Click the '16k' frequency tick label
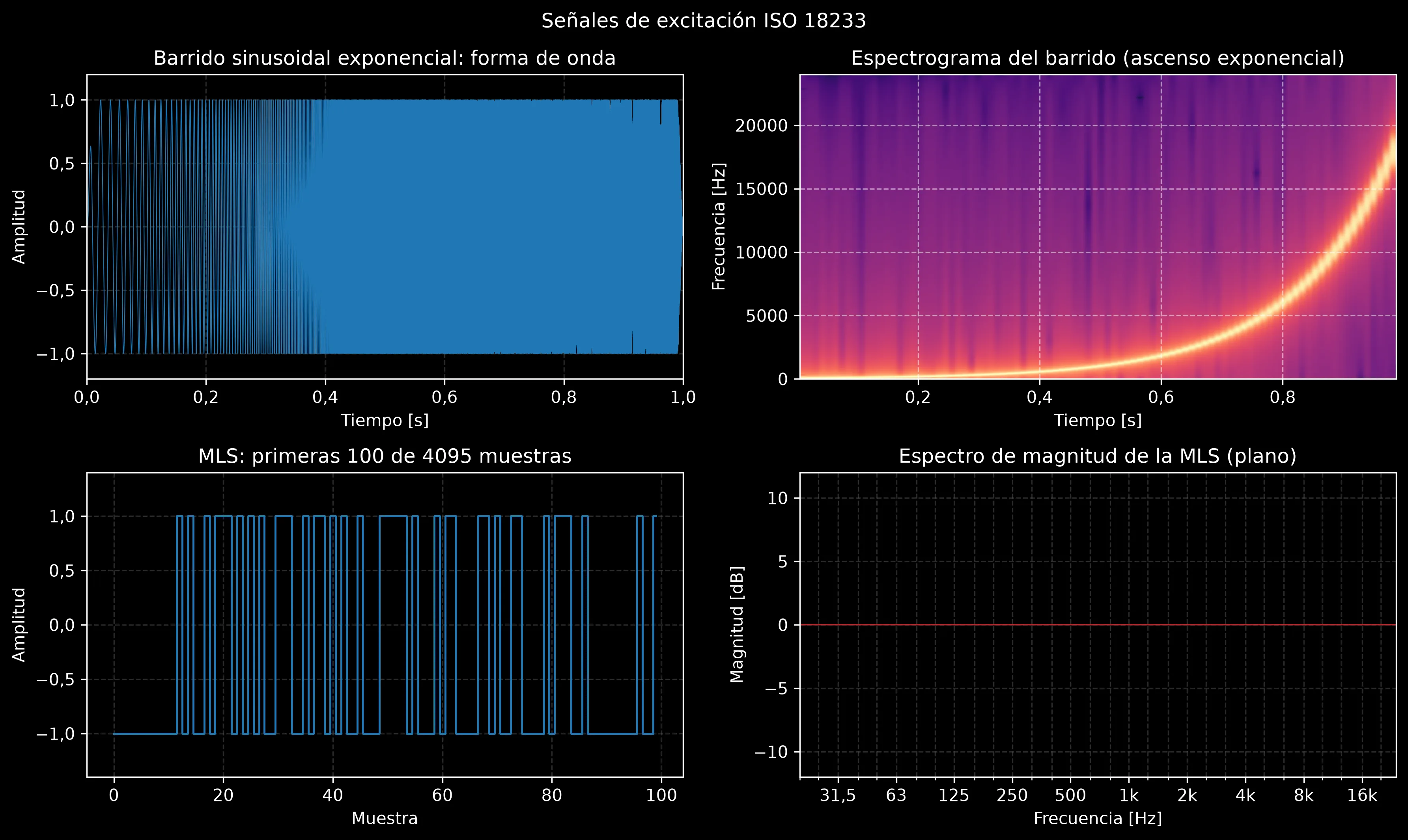Viewport: 1408px width, 840px height. click(1362, 796)
